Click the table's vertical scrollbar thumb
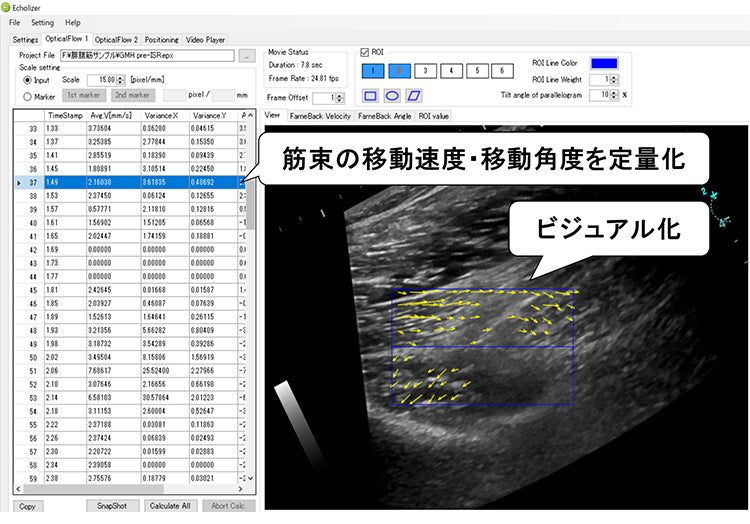 point(250,205)
